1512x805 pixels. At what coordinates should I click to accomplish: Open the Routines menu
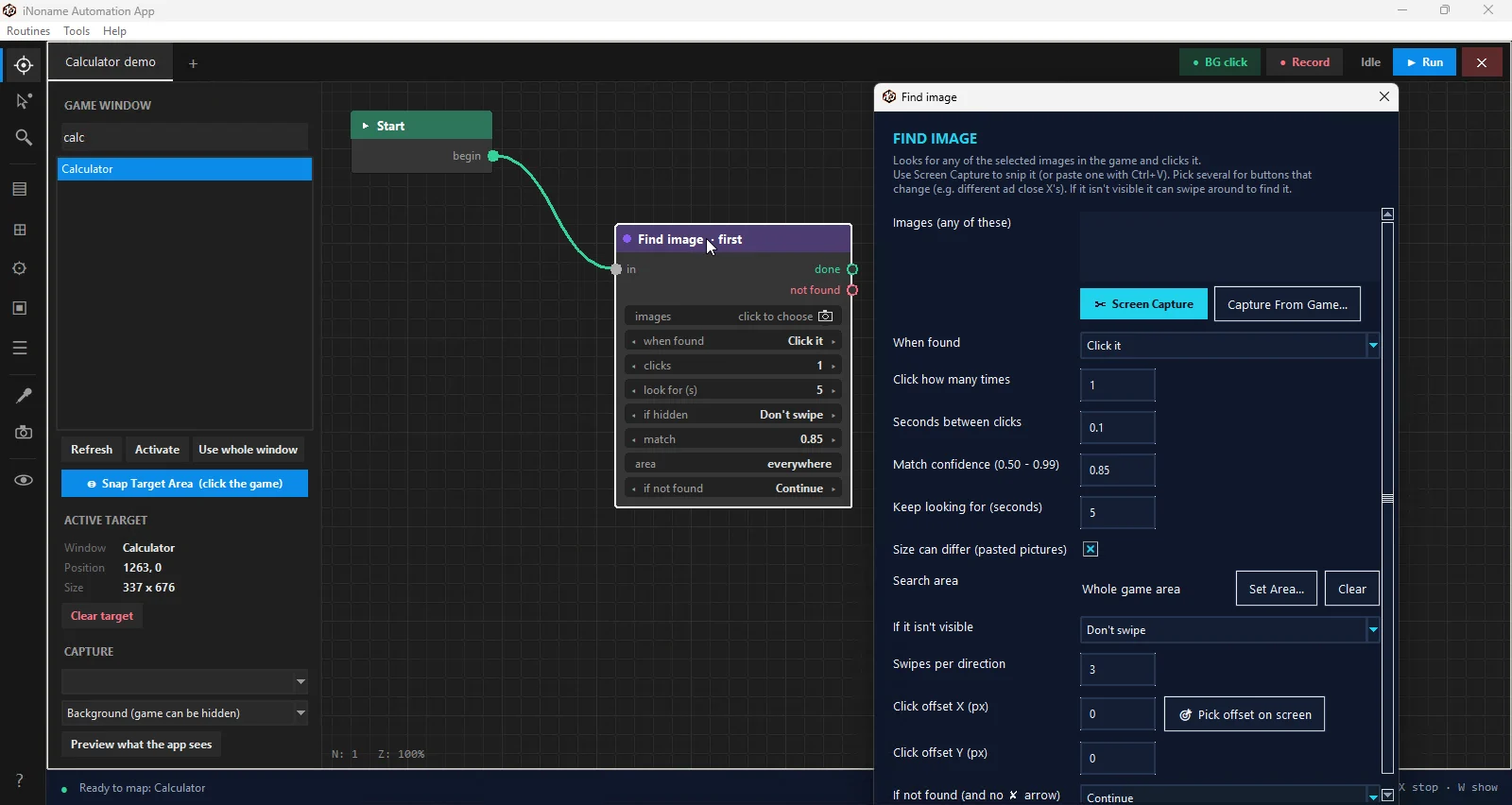pyautogui.click(x=28, y=31)
